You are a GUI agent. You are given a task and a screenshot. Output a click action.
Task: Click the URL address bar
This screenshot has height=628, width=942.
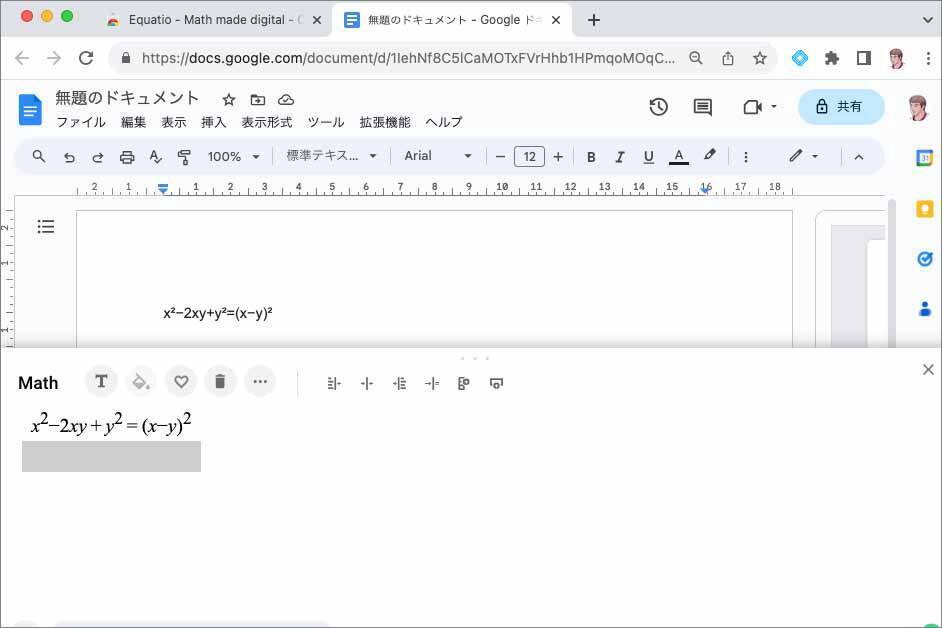407,58
